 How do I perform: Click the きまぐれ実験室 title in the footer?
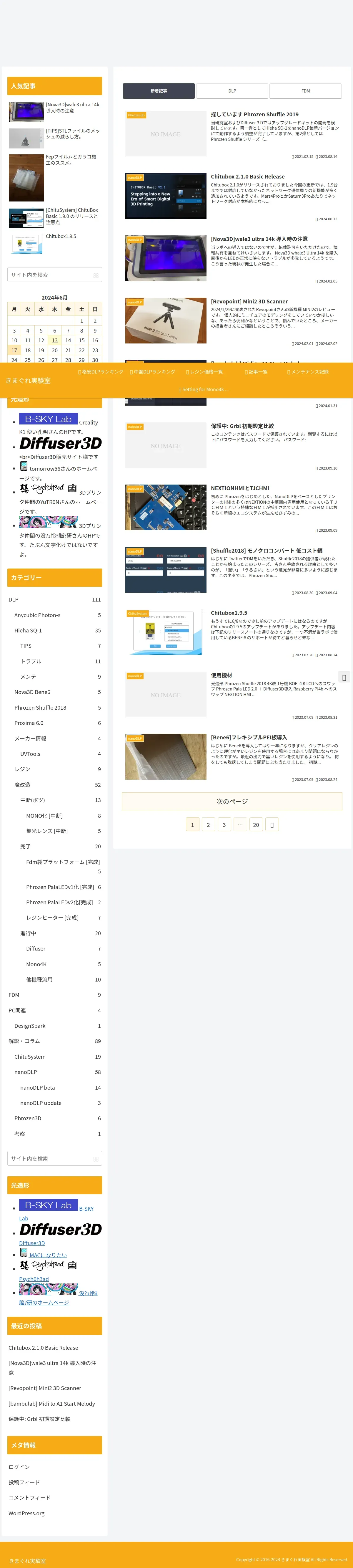pyautogui.click(x=27, y=1561)
